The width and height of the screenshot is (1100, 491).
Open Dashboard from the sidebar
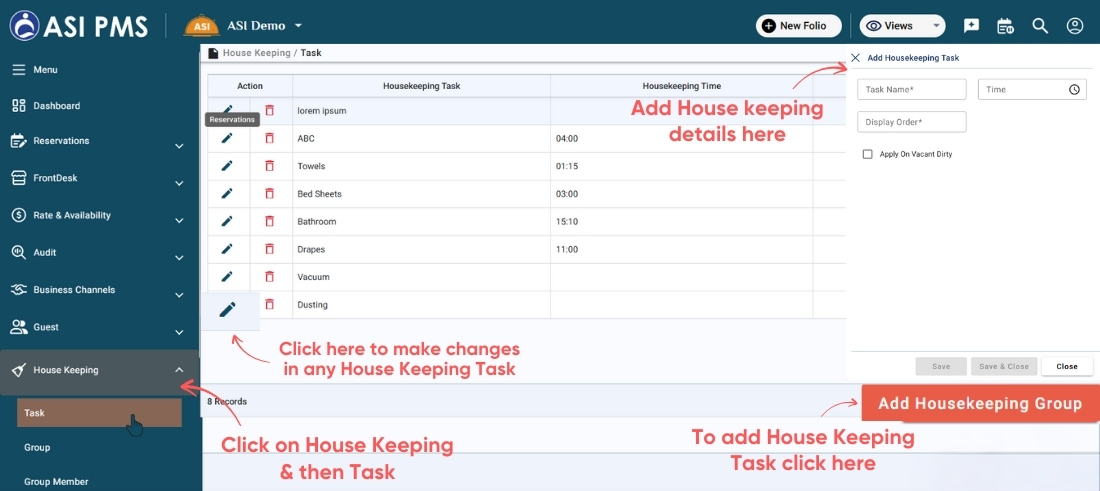point(56,106)
